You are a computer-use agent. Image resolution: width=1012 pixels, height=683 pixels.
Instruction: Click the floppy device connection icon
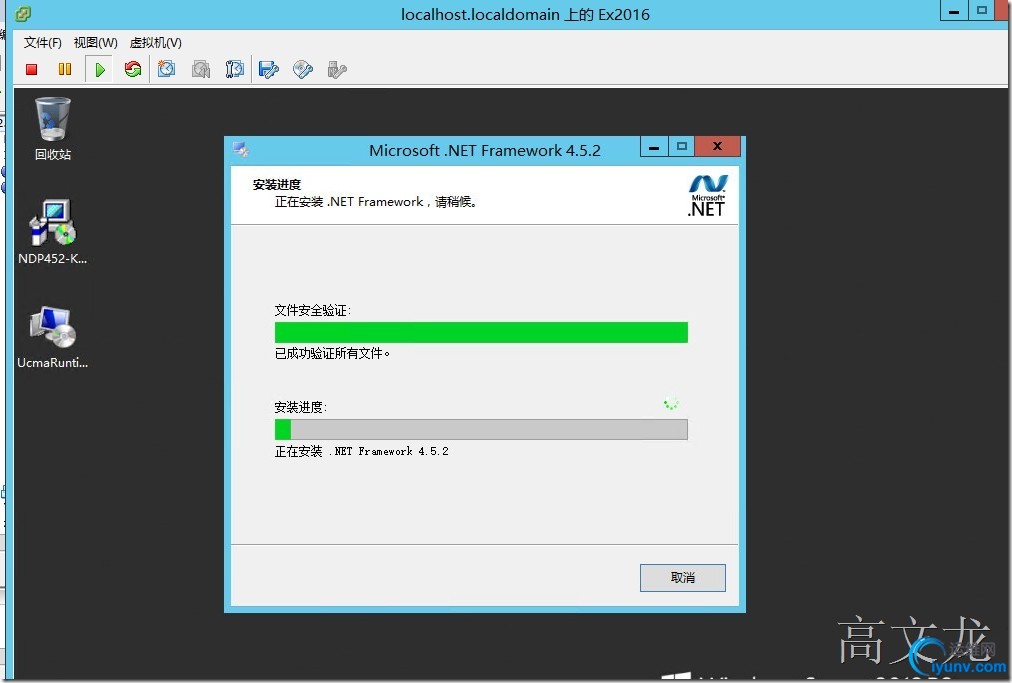(268, 69)
